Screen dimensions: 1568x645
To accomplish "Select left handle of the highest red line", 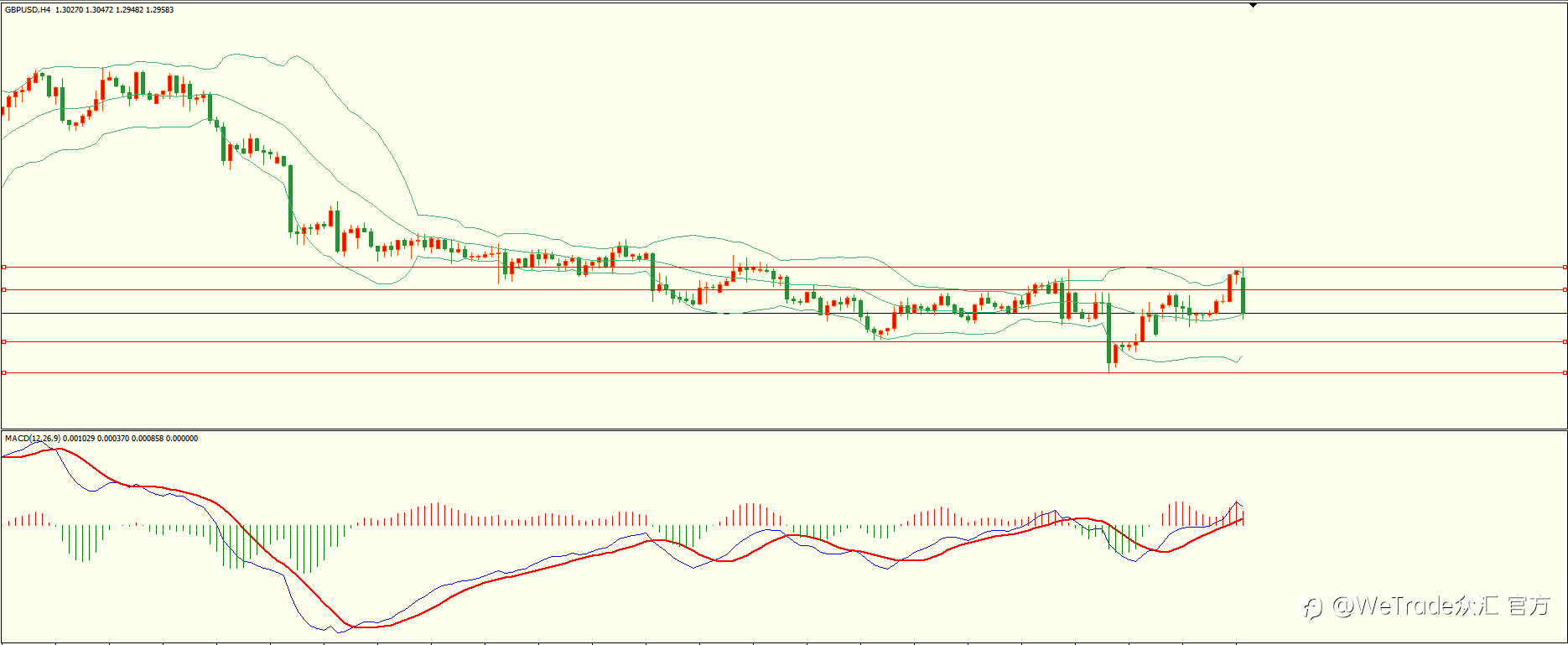I will pyautogui.click(x=3, y=267).
